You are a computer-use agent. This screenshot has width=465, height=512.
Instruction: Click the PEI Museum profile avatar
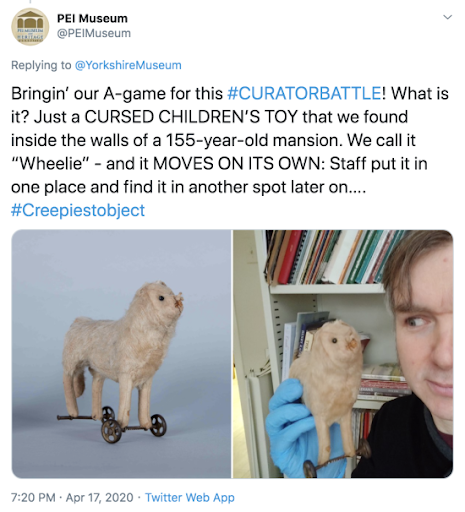click(x=30, y=26)
